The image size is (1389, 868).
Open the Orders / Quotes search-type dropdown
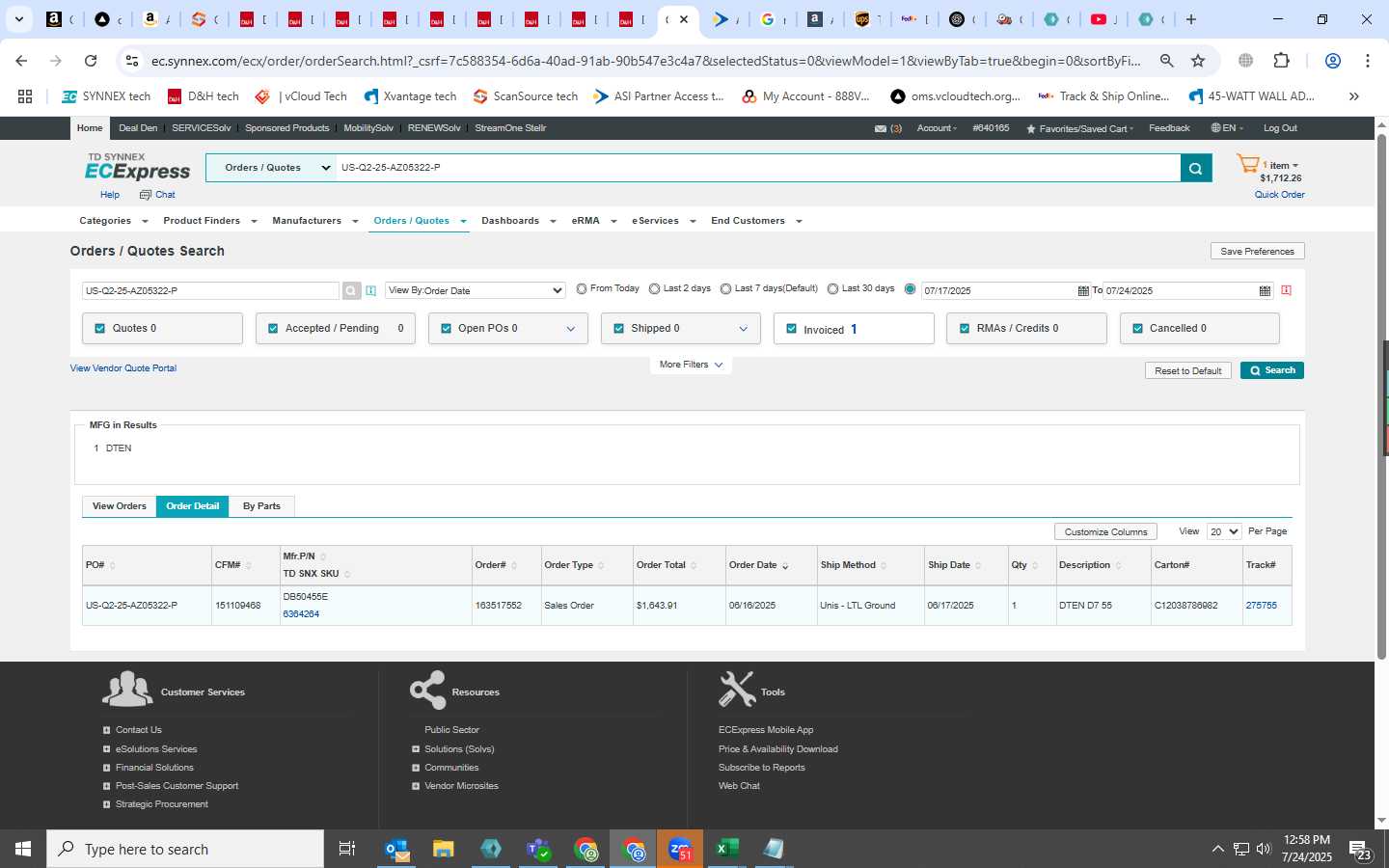pos(271,168)
